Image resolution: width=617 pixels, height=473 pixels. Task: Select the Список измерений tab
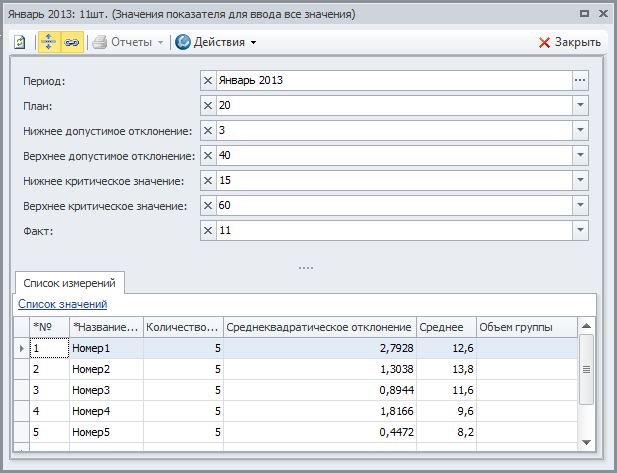pyautogui.click(x=69, y=283)
